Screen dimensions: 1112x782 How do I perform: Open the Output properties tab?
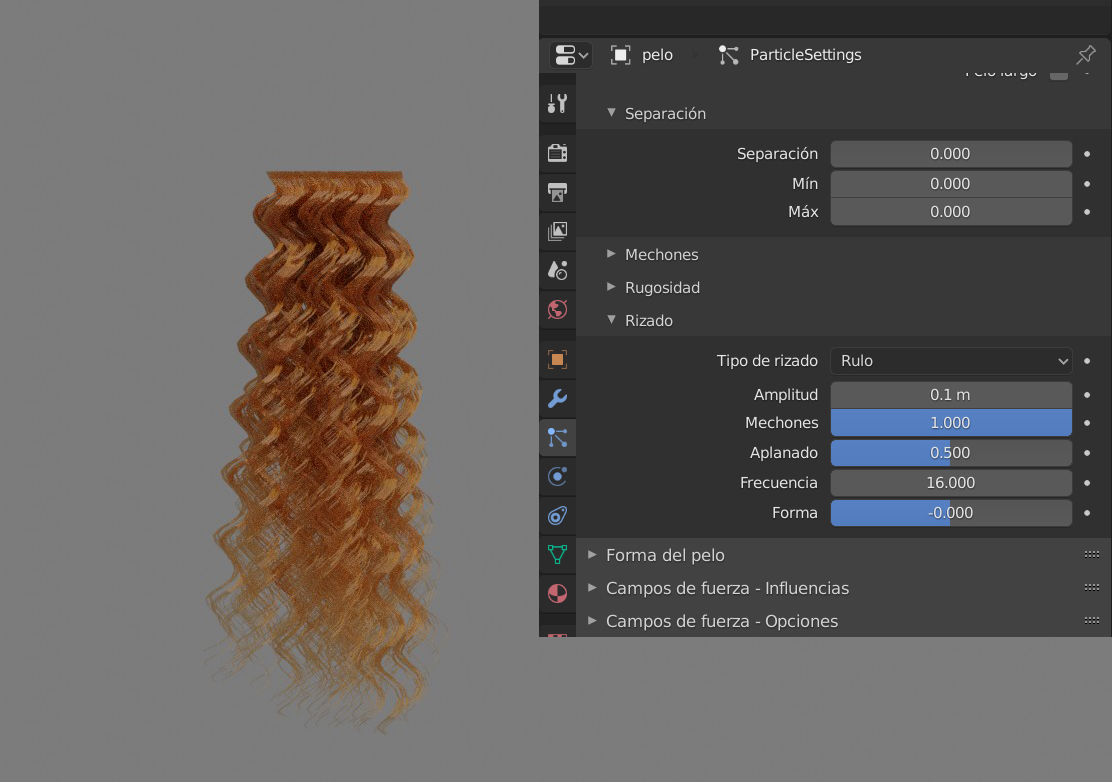pos(557,192)
